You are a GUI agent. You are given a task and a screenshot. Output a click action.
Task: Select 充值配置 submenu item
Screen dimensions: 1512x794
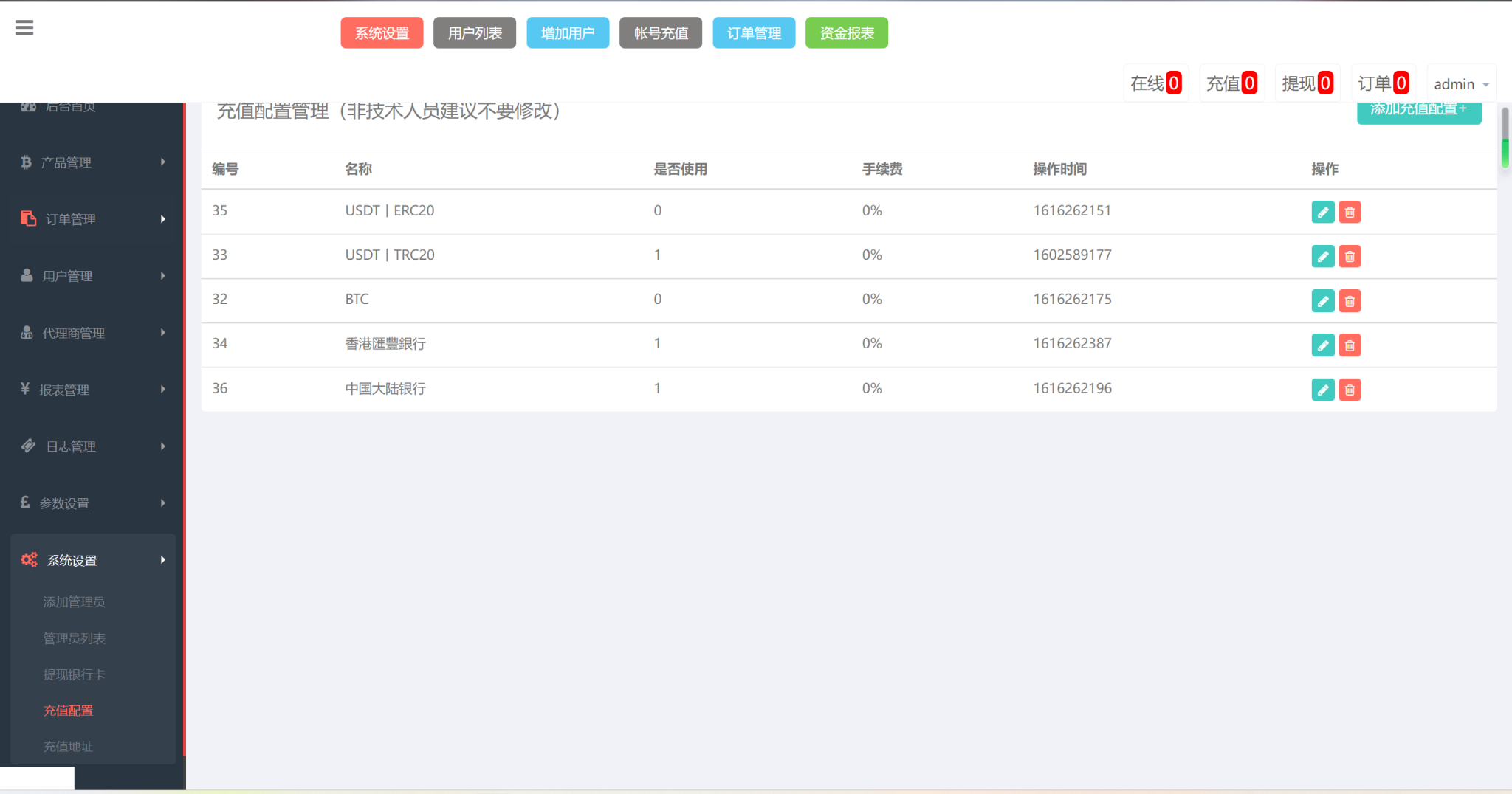pyautogui.click(x=68, y=711)
